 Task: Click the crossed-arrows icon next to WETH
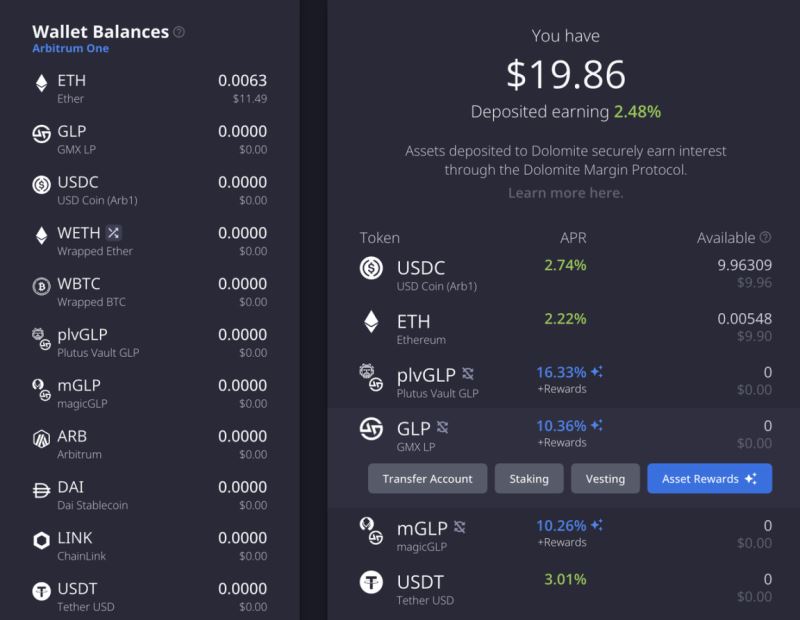[x=113, y=233]
